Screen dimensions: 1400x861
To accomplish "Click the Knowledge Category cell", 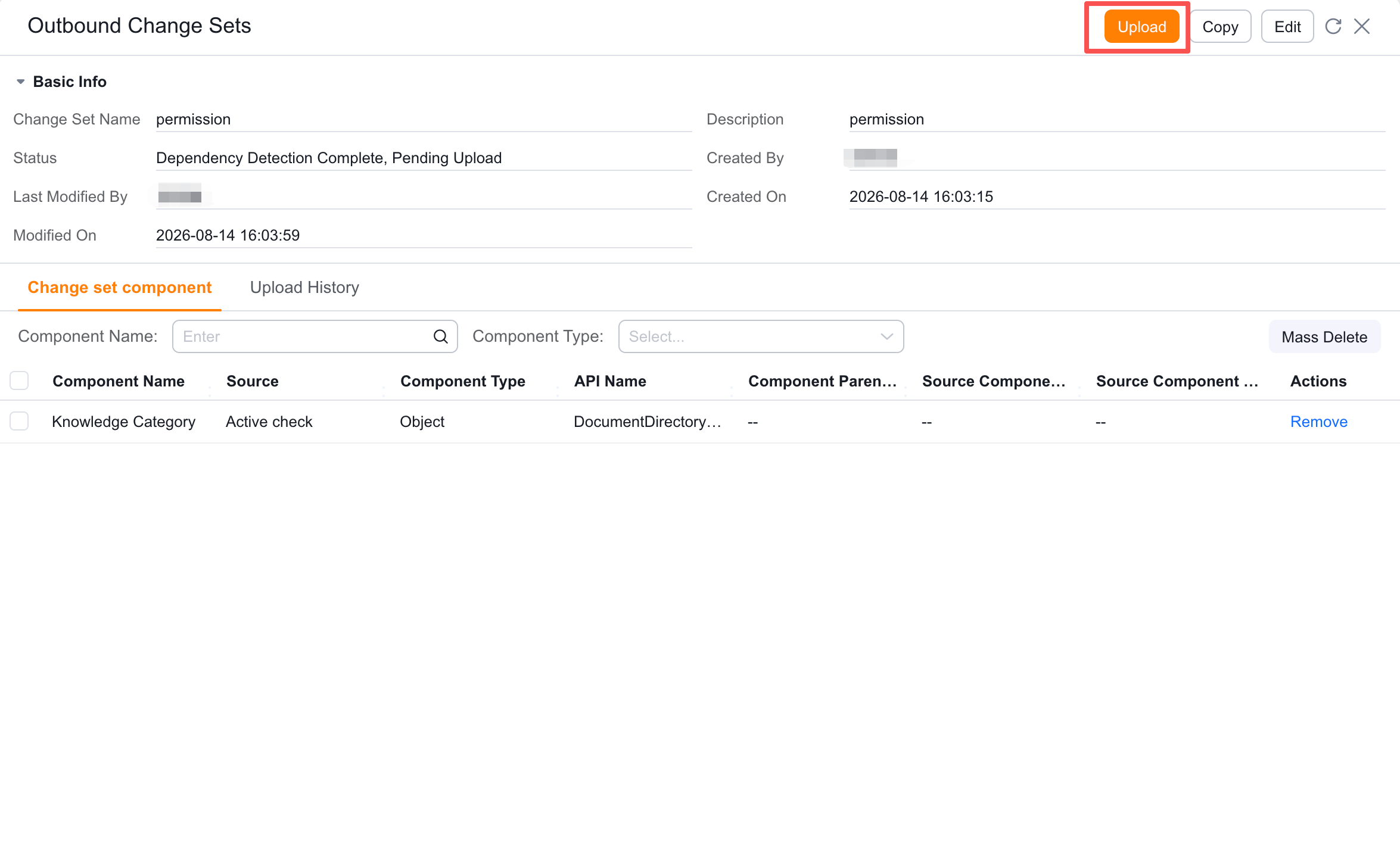I will click(x=123, y=422).
